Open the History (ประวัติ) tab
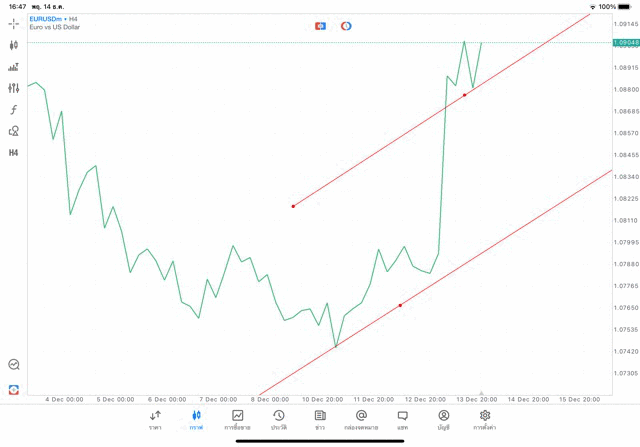640x447 pixels. click(x=278, y=419)
